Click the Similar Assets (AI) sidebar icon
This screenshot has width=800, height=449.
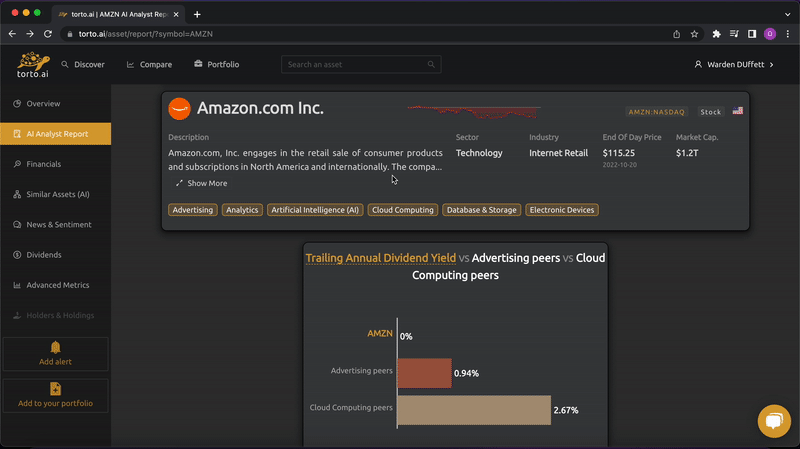(17, 194)
